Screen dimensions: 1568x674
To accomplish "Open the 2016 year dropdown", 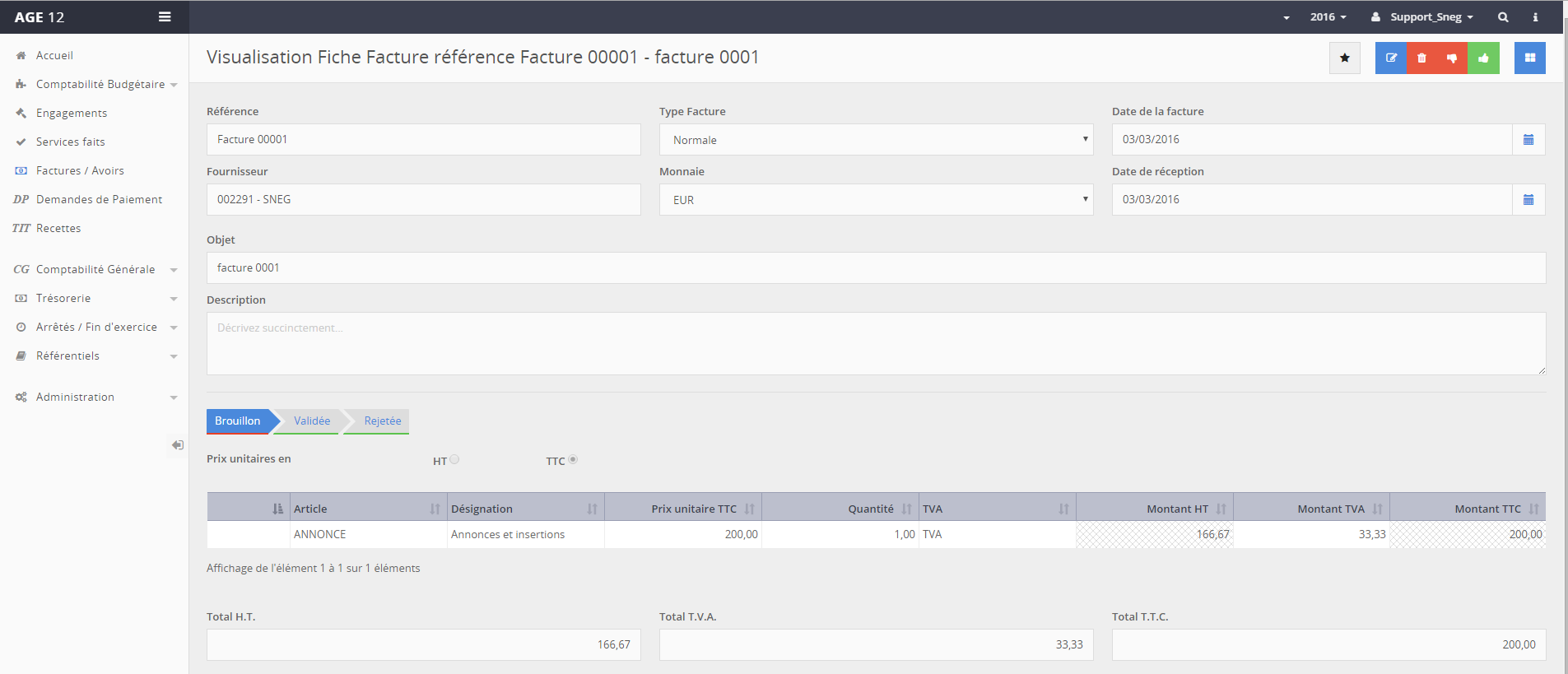I will pyautogui.click(x=1328, y=17).
